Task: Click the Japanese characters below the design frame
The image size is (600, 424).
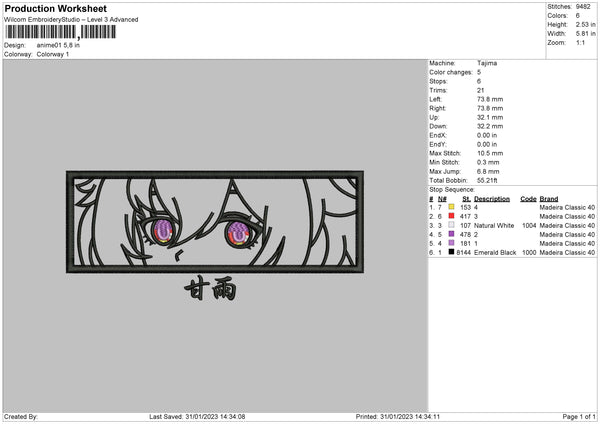Action: point(210,289)
